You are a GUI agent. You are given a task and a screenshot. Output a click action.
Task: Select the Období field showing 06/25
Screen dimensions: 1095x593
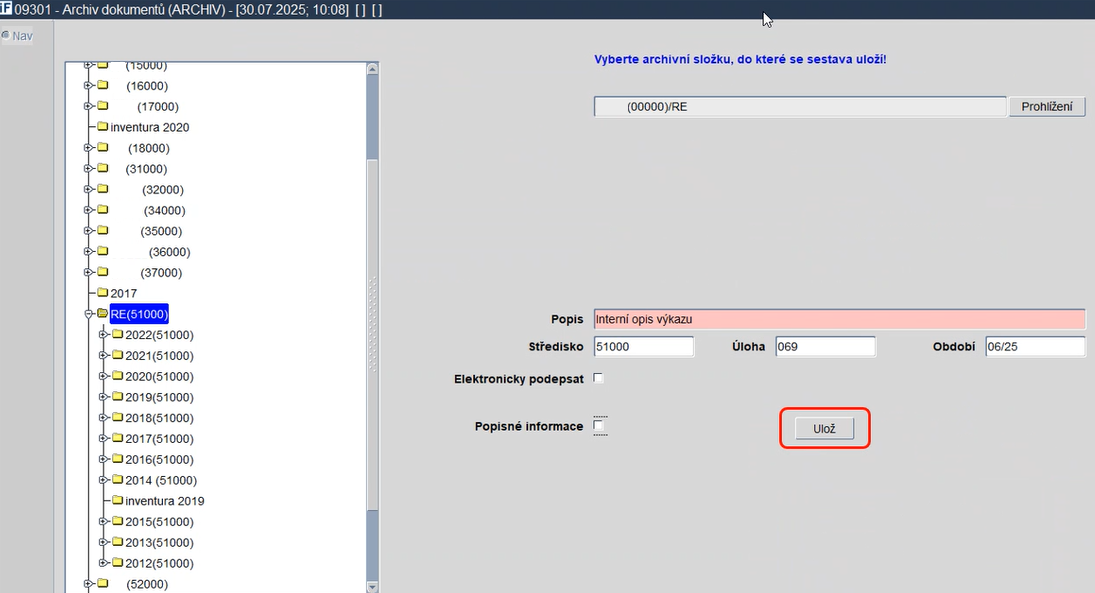pos(1035,346)
